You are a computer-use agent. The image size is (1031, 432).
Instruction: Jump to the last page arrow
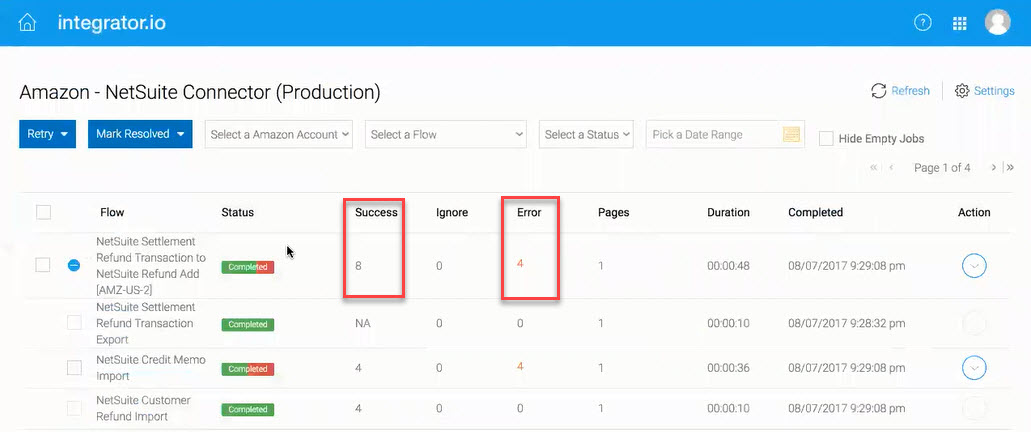point(1010,168)
